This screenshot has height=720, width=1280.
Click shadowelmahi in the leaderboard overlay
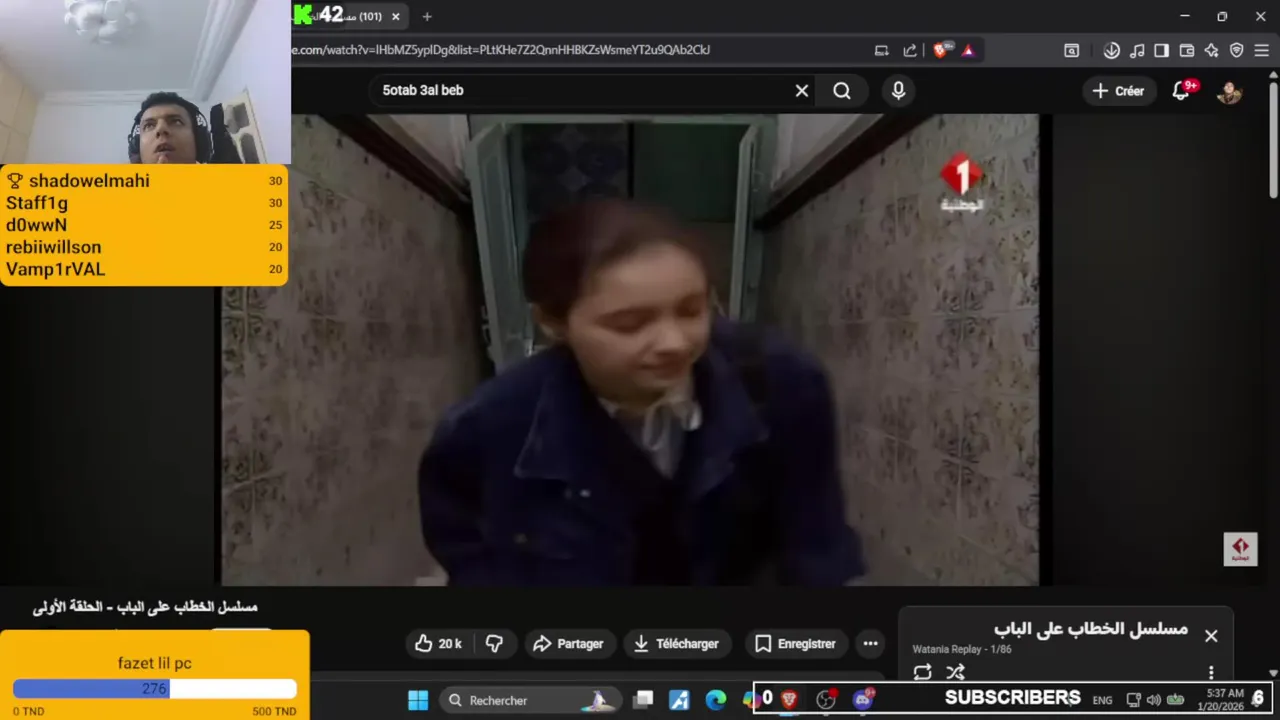[89, 181]
